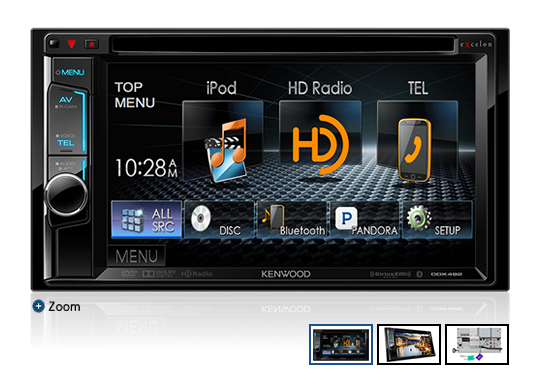Tap the TEL hardware side button
Viewport: 538px width, 380px height.
click(x=66, y=140)
